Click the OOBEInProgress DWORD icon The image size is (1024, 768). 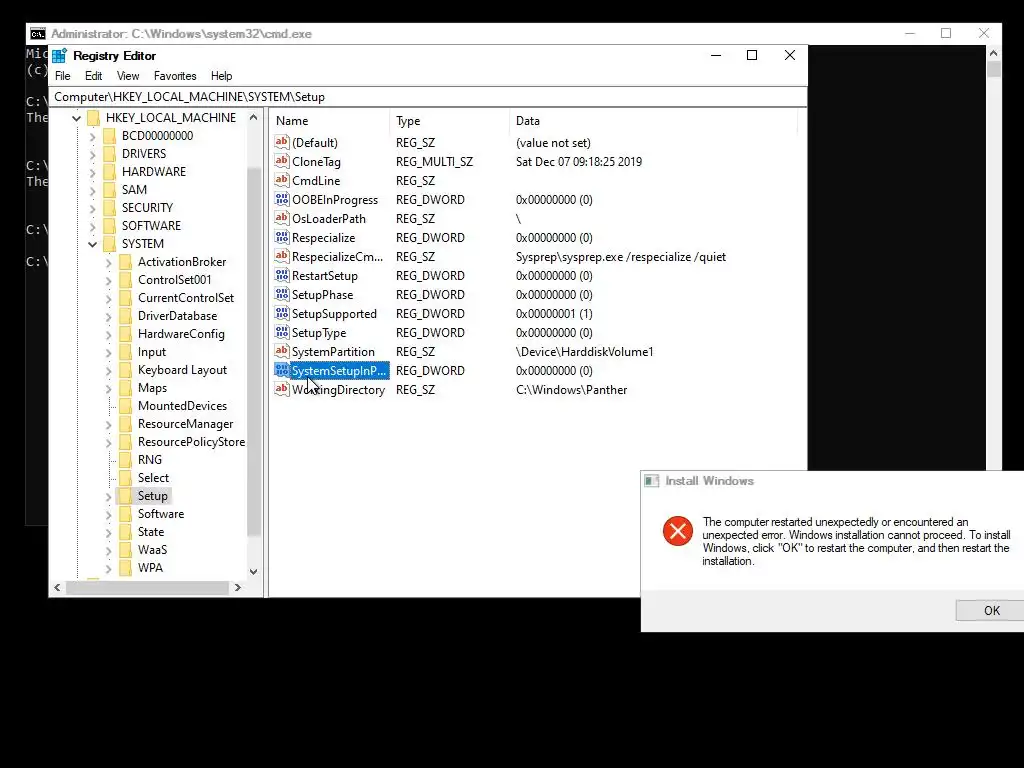pos(281,199)
